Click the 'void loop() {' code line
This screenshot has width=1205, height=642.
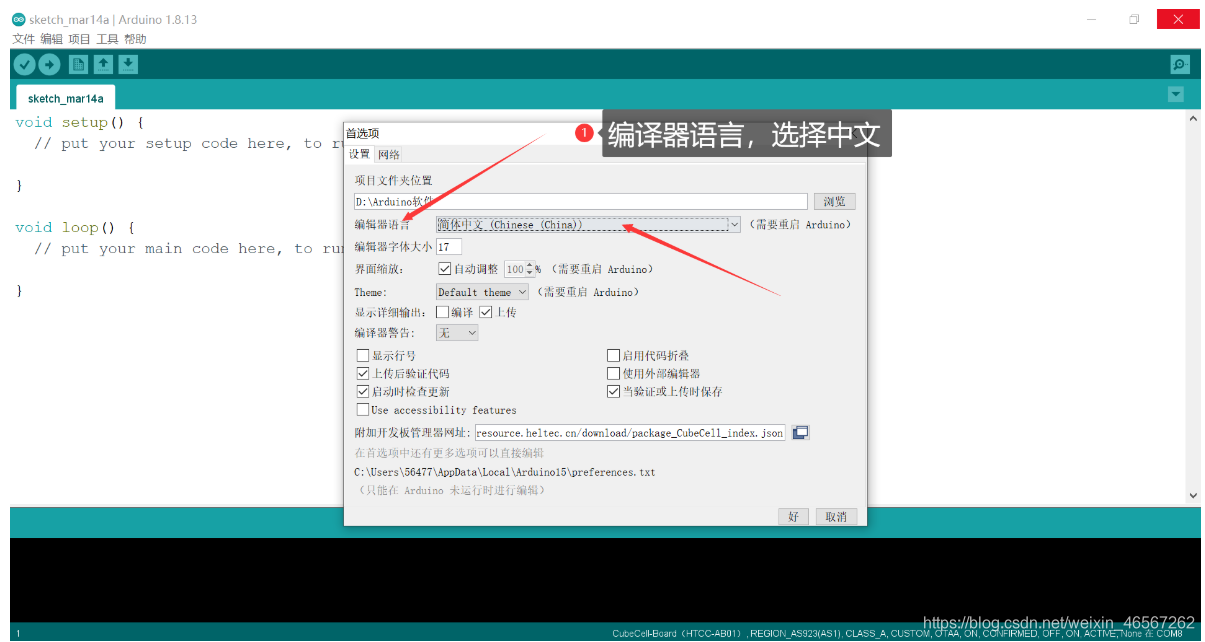(75, 227)
